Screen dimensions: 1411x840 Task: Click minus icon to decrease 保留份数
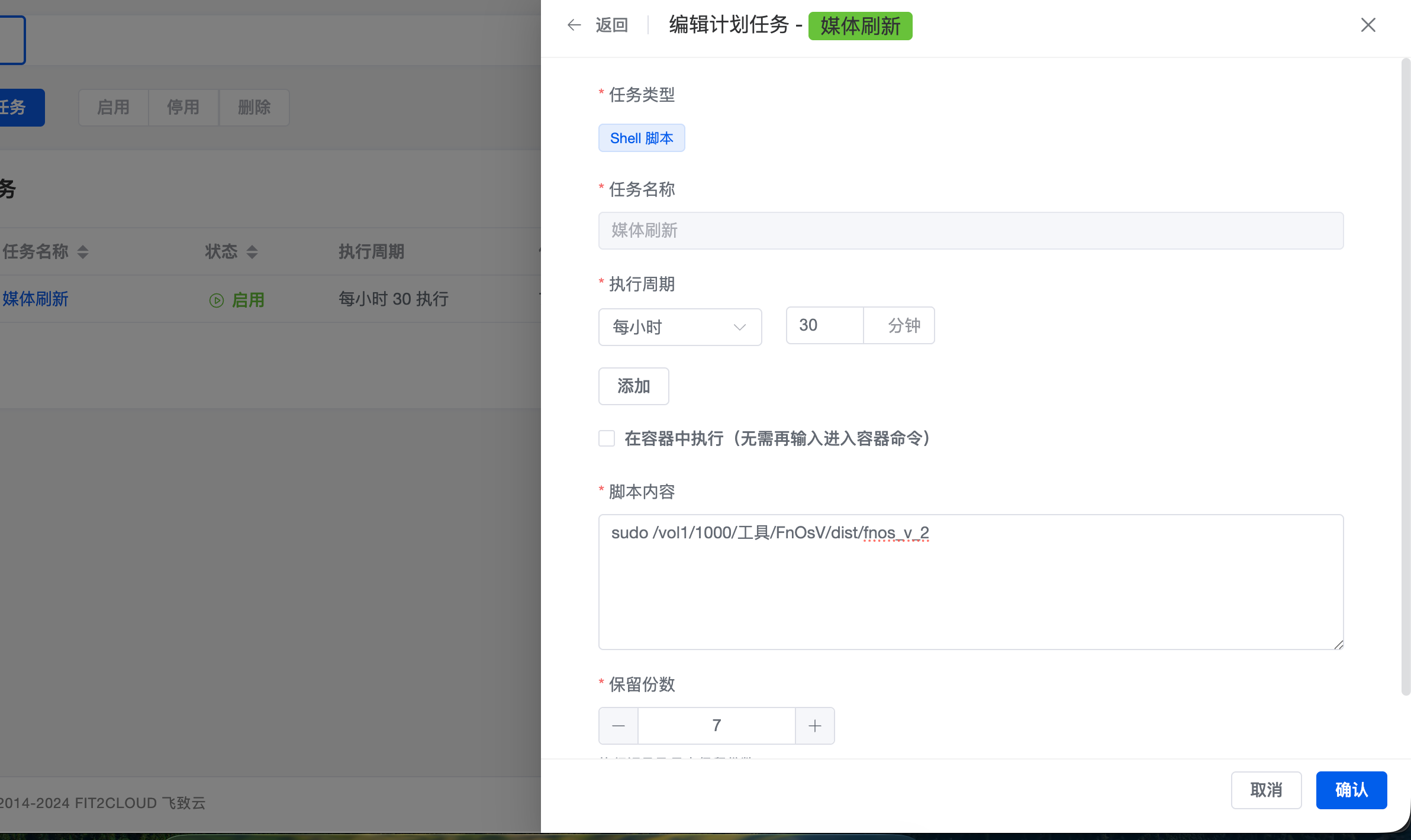tap(618, 726)
